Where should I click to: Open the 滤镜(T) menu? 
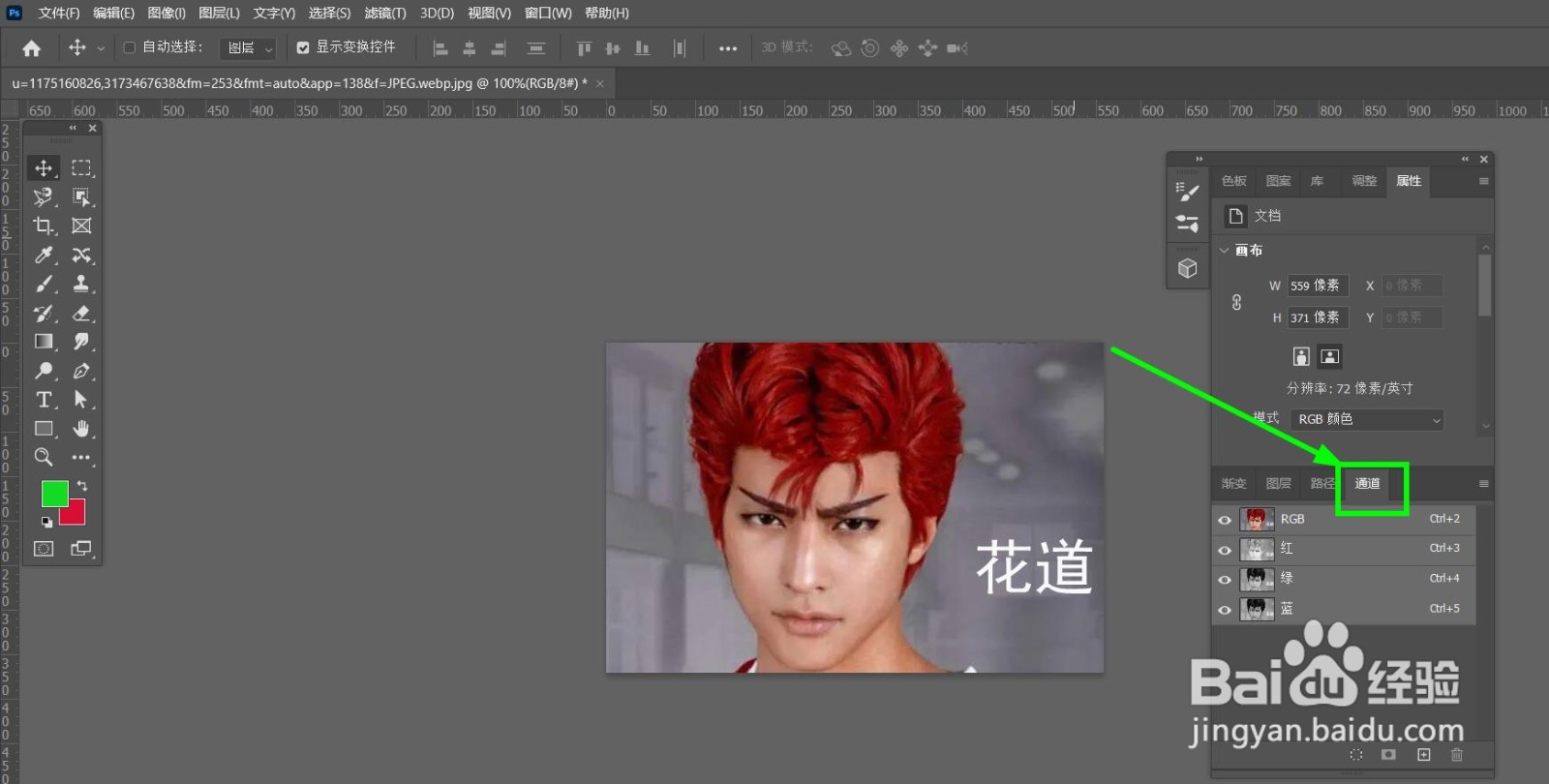pos(385,13)
